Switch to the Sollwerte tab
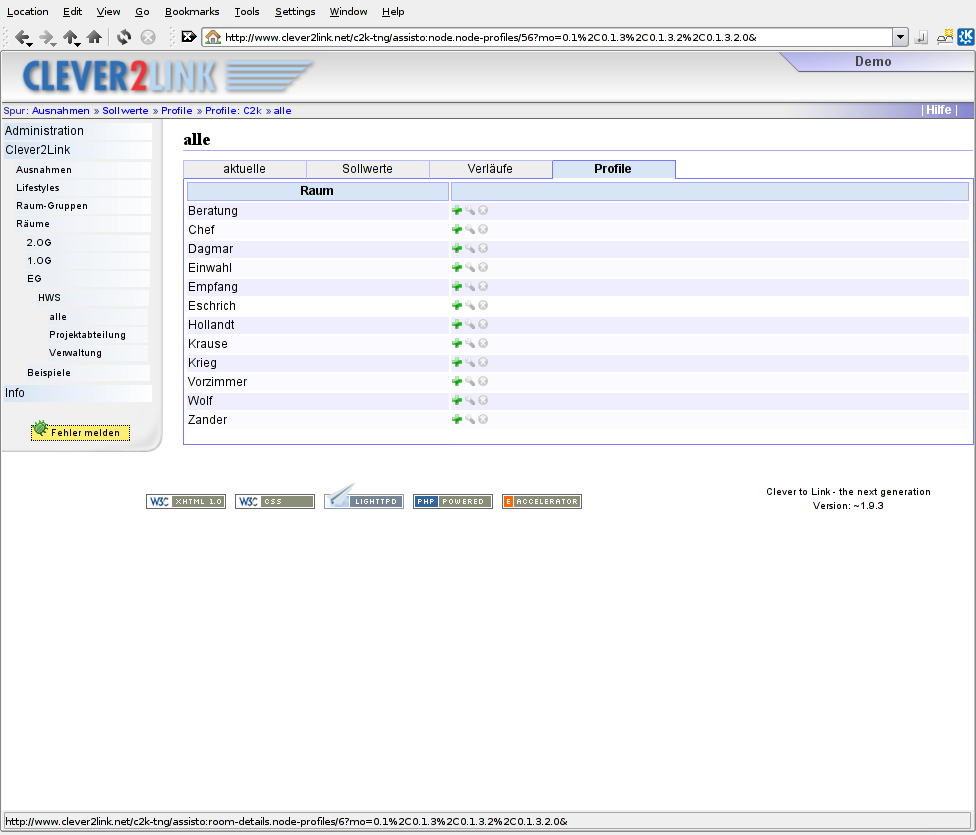The width and height of the screenshot is (976, 835). [367, 169]
